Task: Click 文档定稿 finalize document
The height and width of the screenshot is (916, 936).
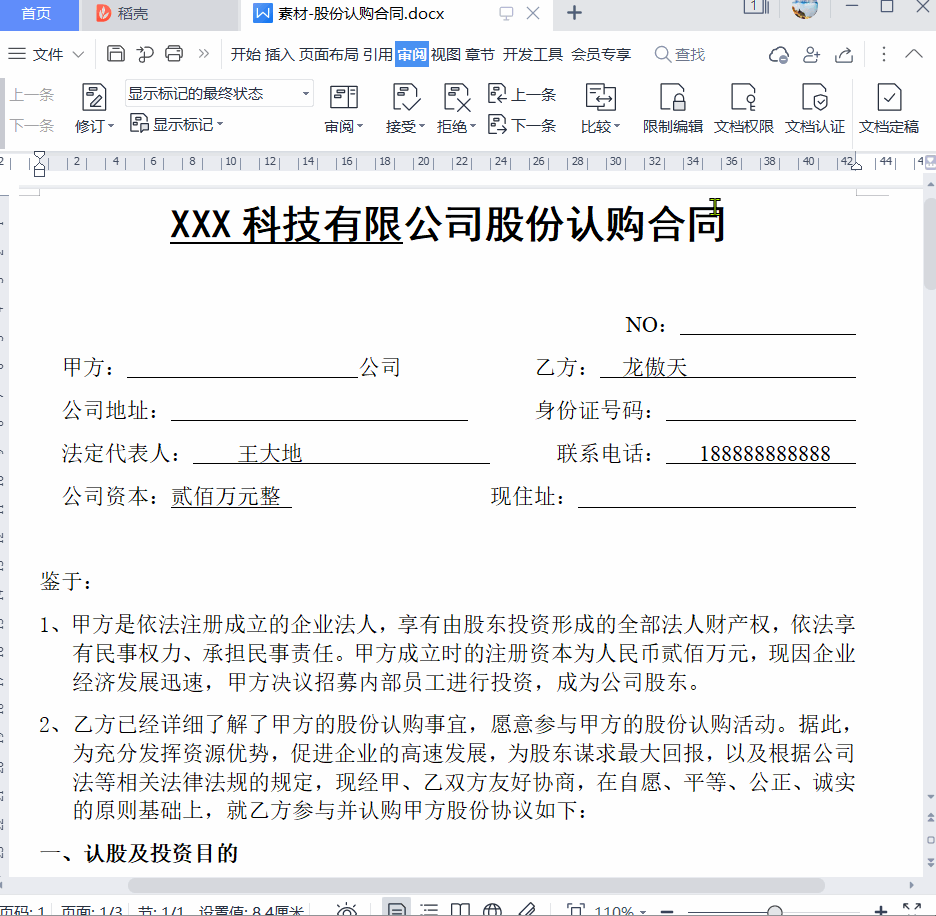Action: [x=889, y=109]
